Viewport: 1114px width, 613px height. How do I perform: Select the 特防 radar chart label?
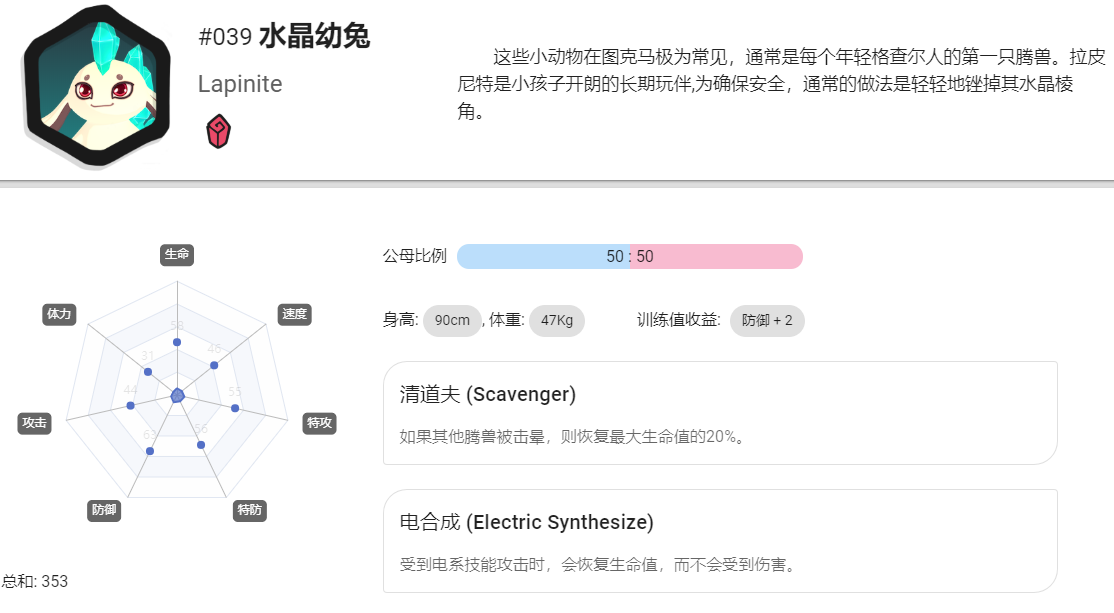click(249, 510)
